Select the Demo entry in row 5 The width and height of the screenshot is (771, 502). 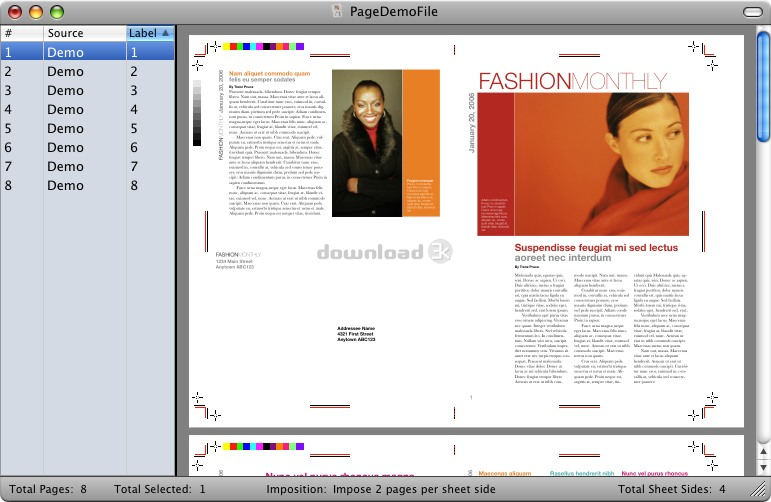point(65,129)
